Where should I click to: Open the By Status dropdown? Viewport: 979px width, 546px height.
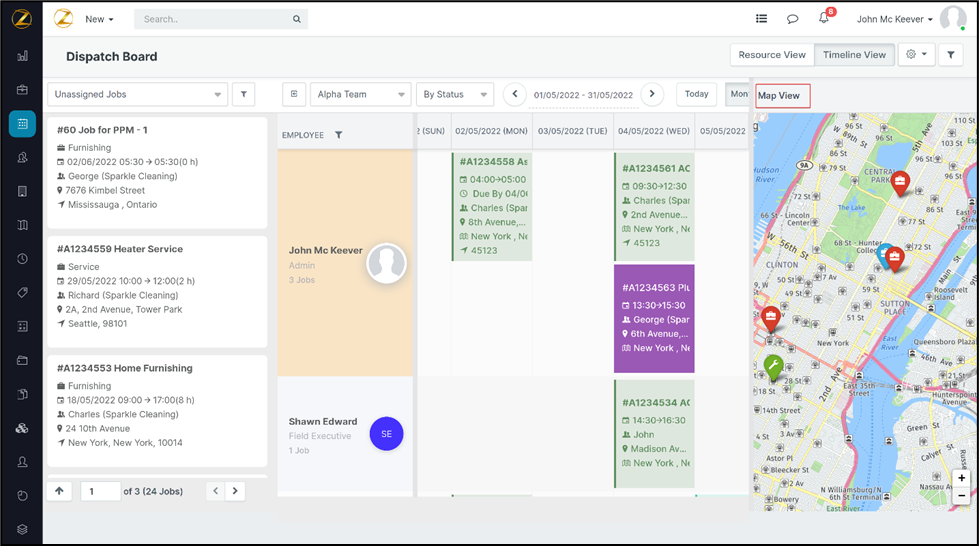pyautogui.click(x=454, y=94)
